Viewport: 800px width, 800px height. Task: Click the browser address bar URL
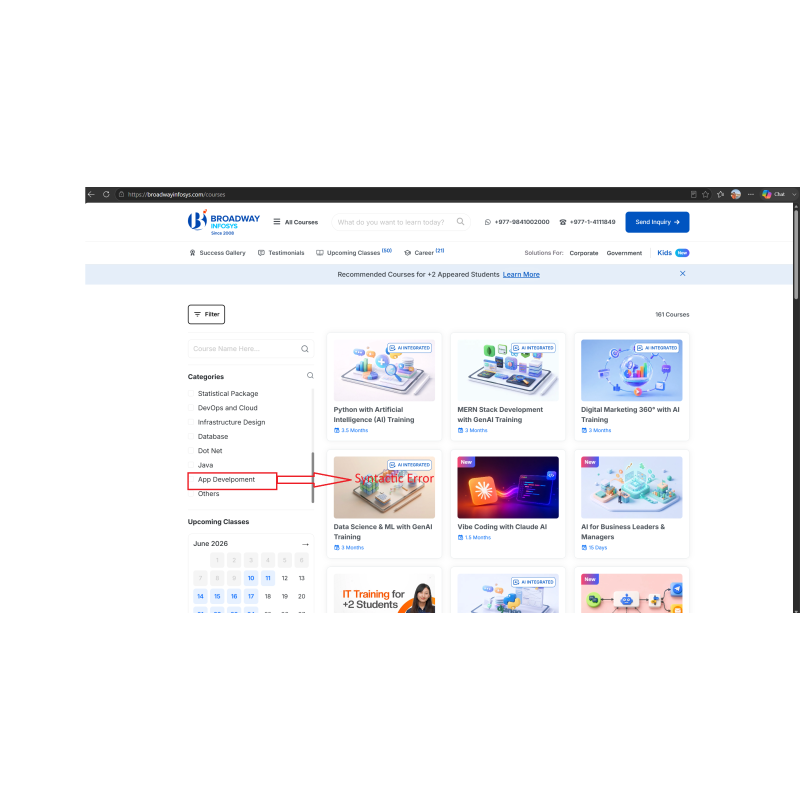pos(176,194)
